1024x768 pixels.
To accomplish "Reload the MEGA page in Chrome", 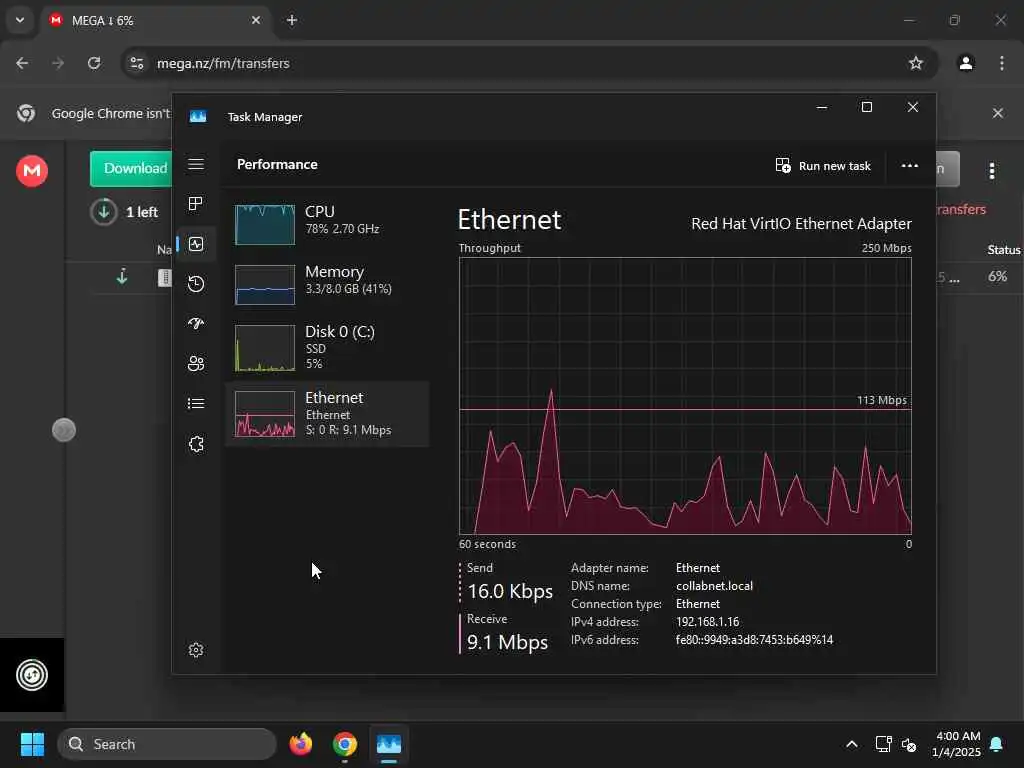I will coord(94,63).
